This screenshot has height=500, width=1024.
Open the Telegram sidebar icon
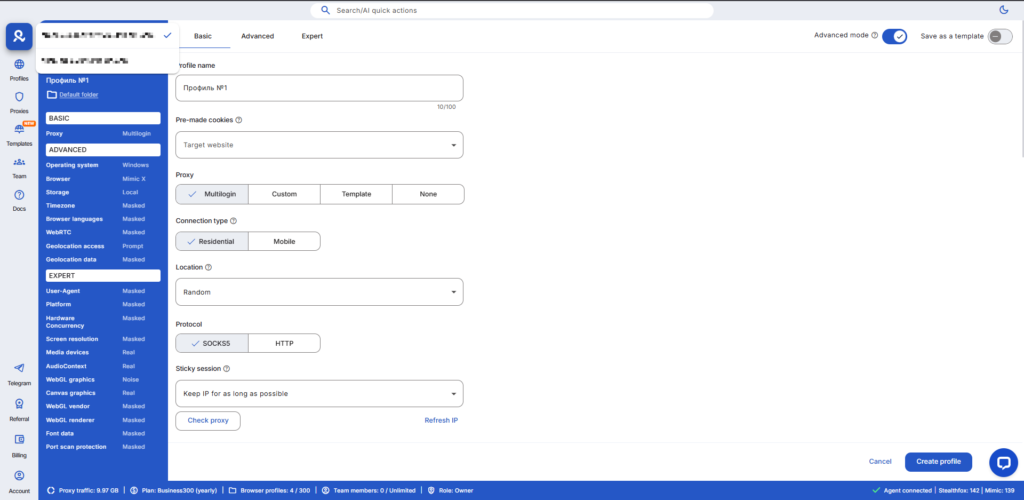[x=19, y=373]
